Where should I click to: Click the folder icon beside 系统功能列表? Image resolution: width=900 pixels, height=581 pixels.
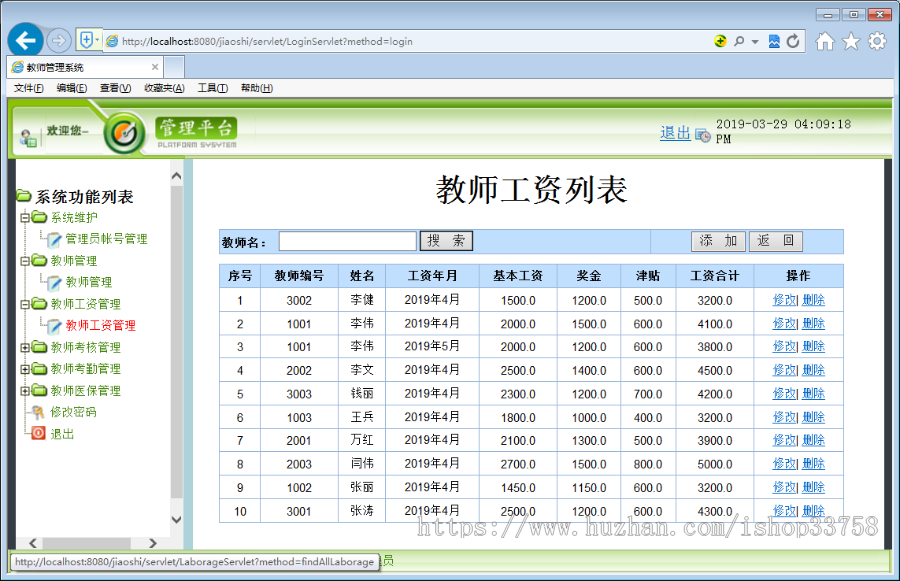point(22,196)
